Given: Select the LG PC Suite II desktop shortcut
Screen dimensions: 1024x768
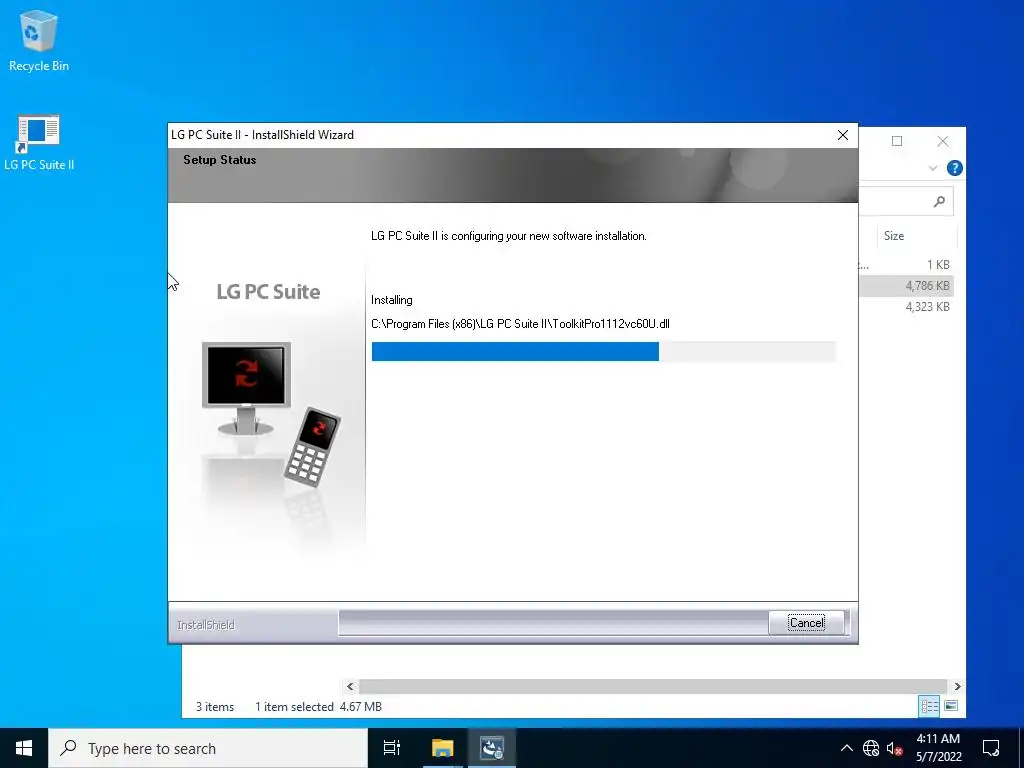Looking at the screenshot, I should 39,142.
